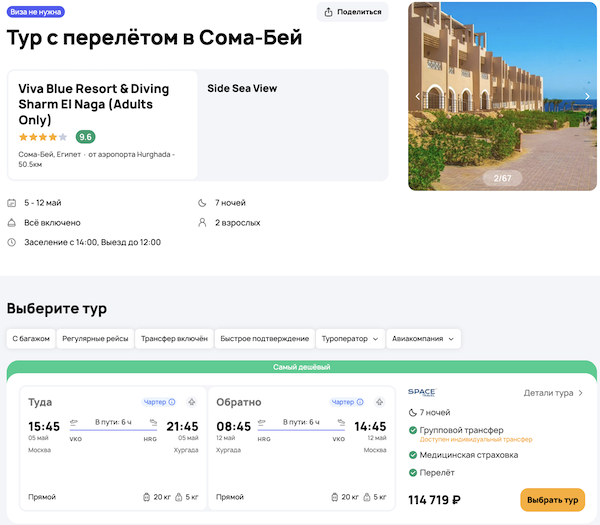Toggle the С багажом filter
Viewport: 600px width, 525px height.
29,339
